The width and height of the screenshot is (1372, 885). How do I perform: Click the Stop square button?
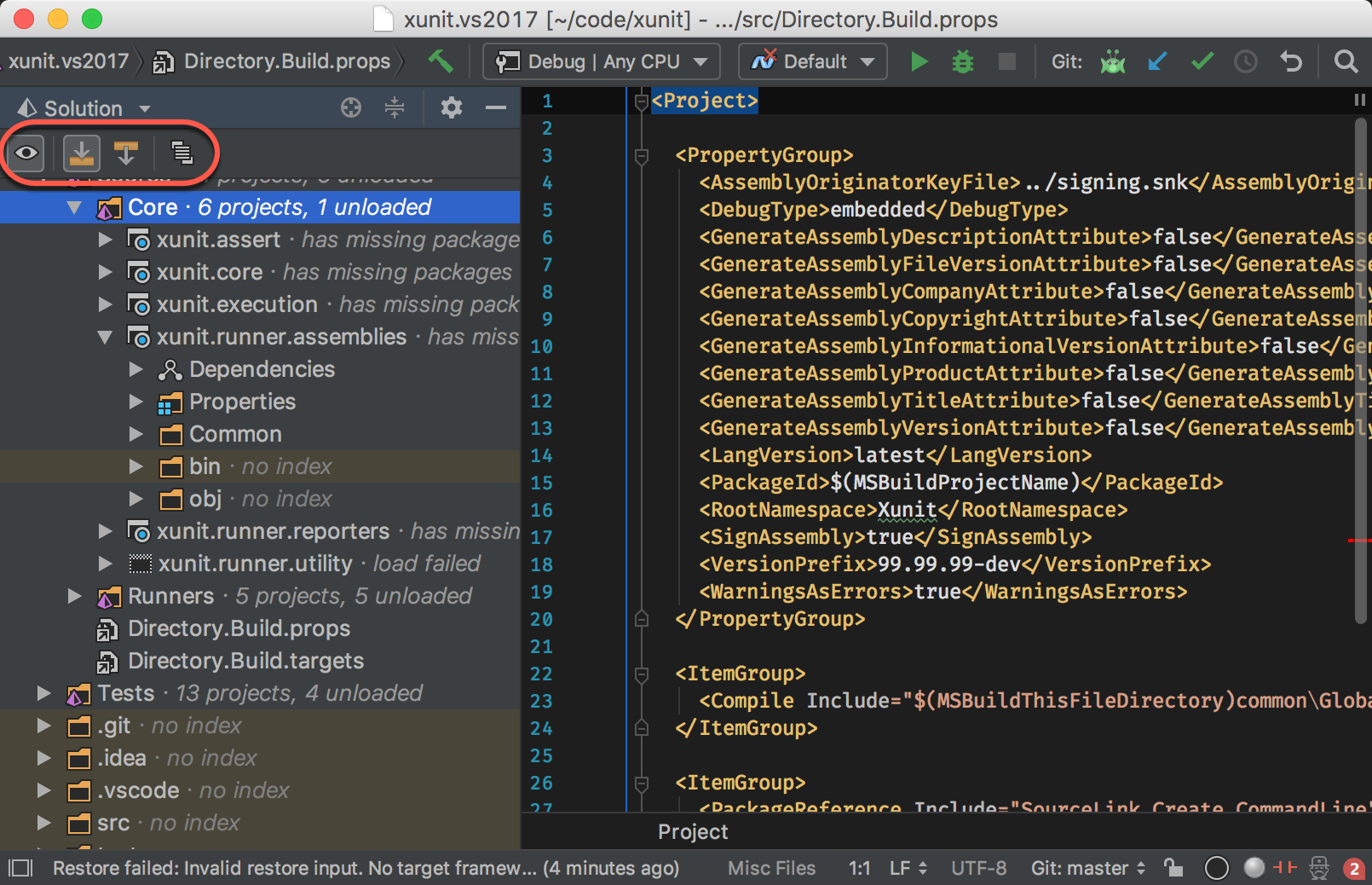[x=1007, y=61]
